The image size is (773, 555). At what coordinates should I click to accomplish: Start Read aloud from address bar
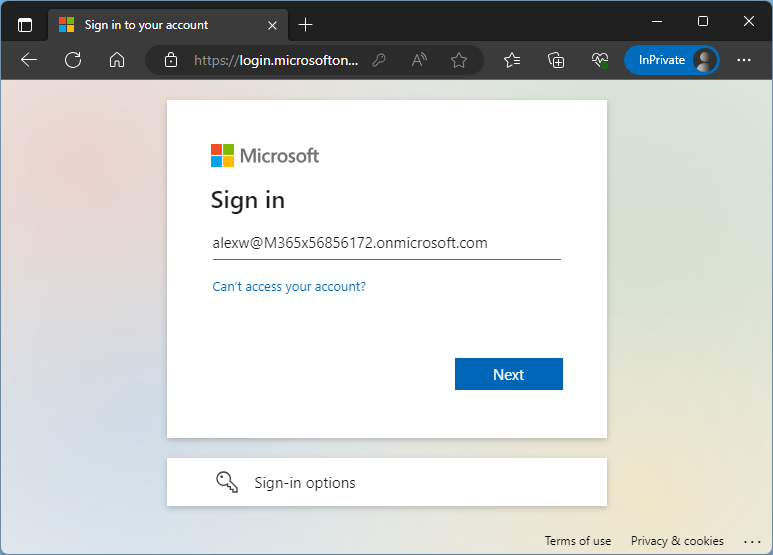(419, 60)
